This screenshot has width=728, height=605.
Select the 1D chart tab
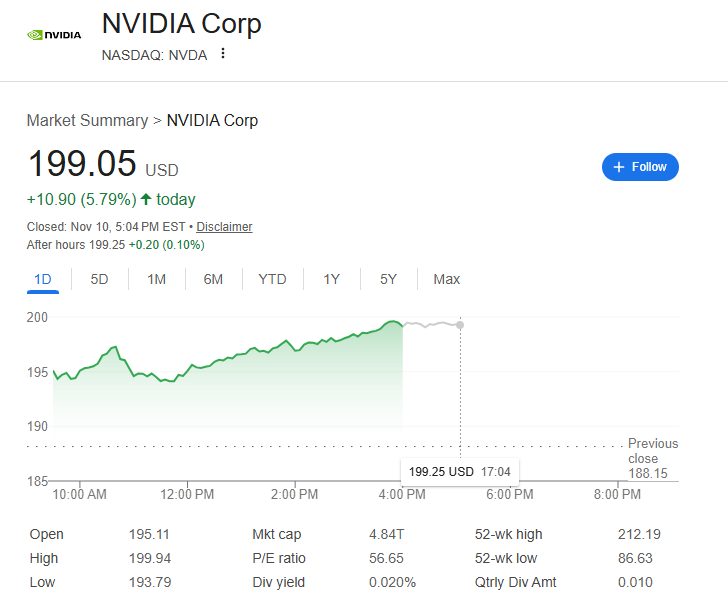(x=43, y=279)
